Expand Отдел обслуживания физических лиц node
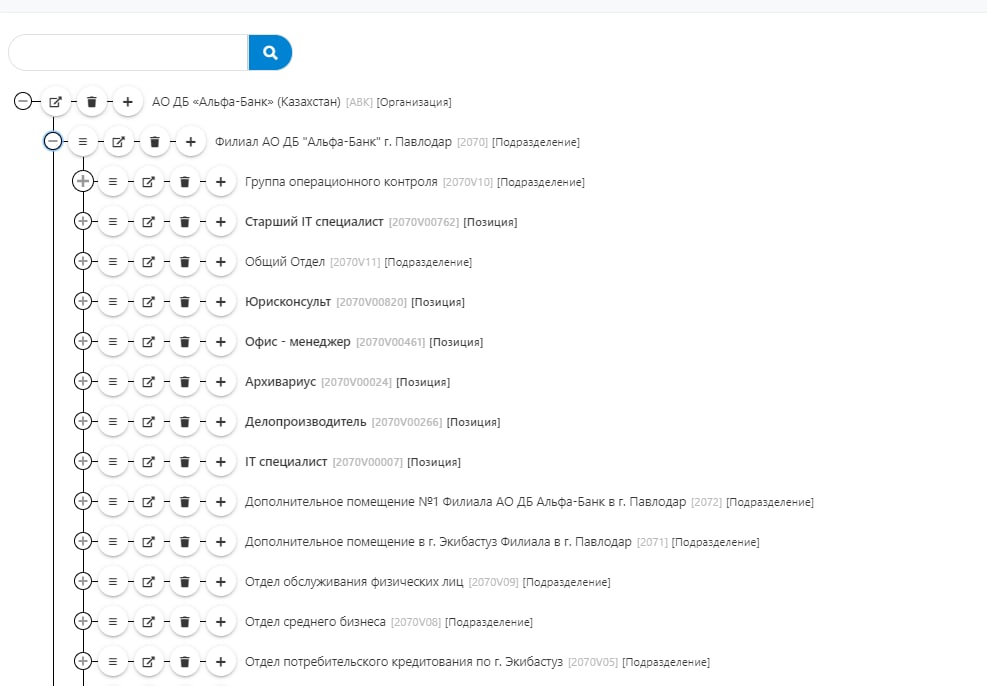Viewport: 987px width, 686px height. click(x=82, y=581)
